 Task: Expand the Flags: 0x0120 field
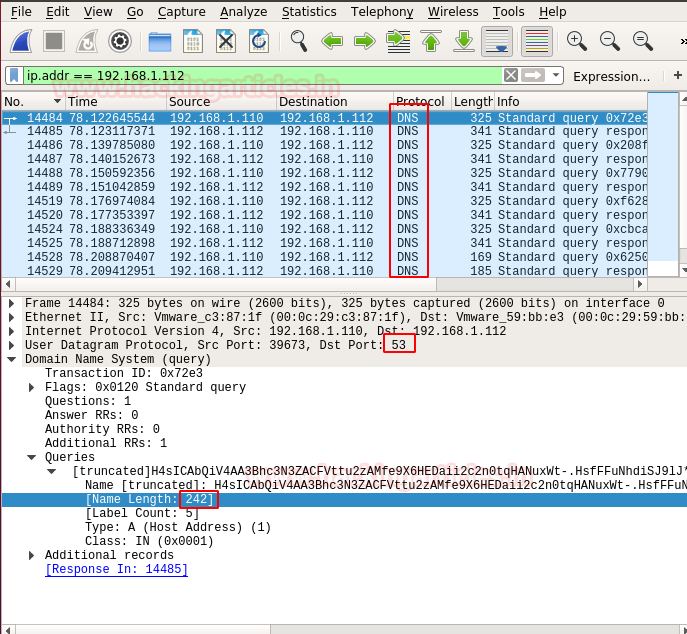[33, 387]
